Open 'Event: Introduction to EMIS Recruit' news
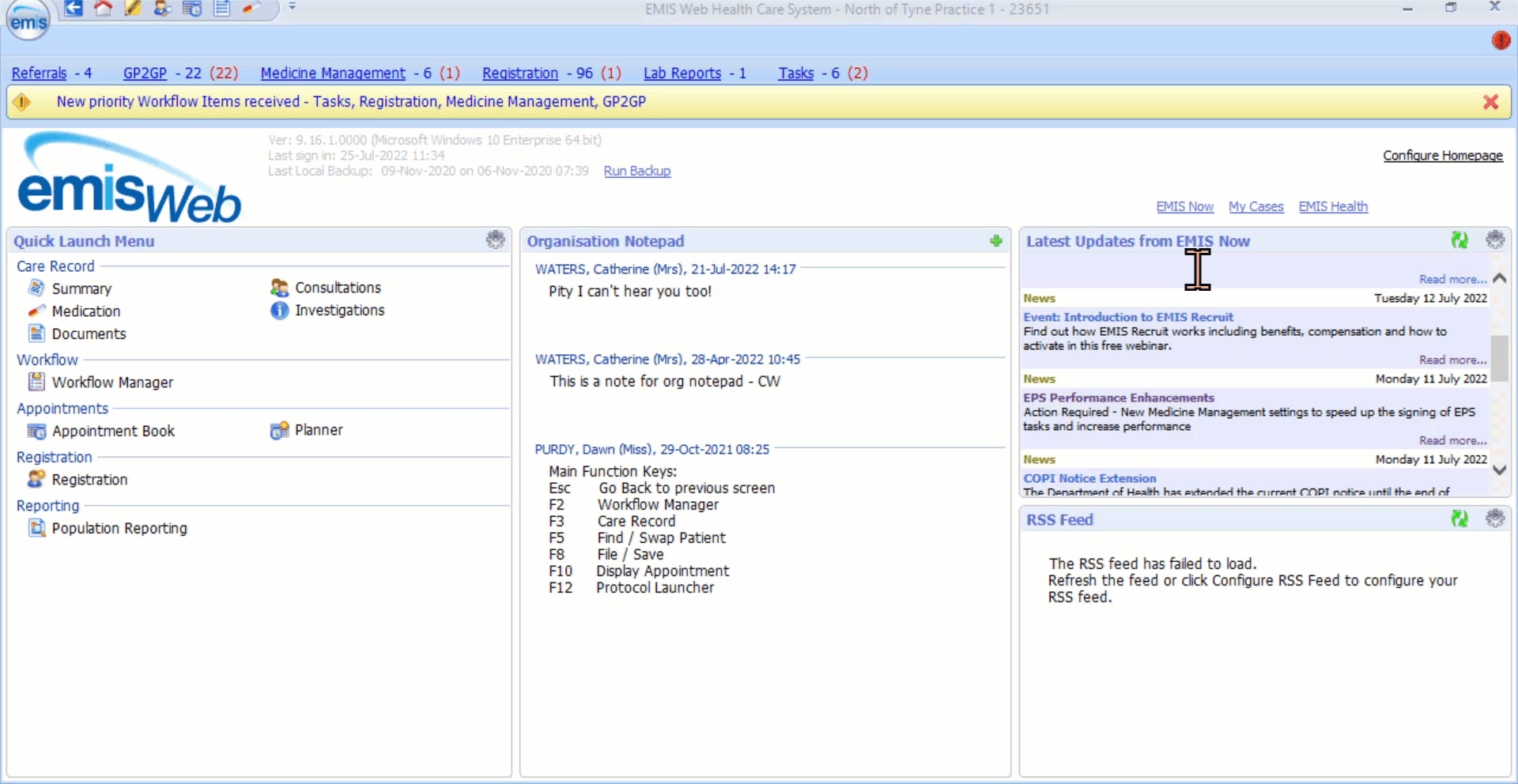Screen dimensions: 1518x784 pos(1128,317)
